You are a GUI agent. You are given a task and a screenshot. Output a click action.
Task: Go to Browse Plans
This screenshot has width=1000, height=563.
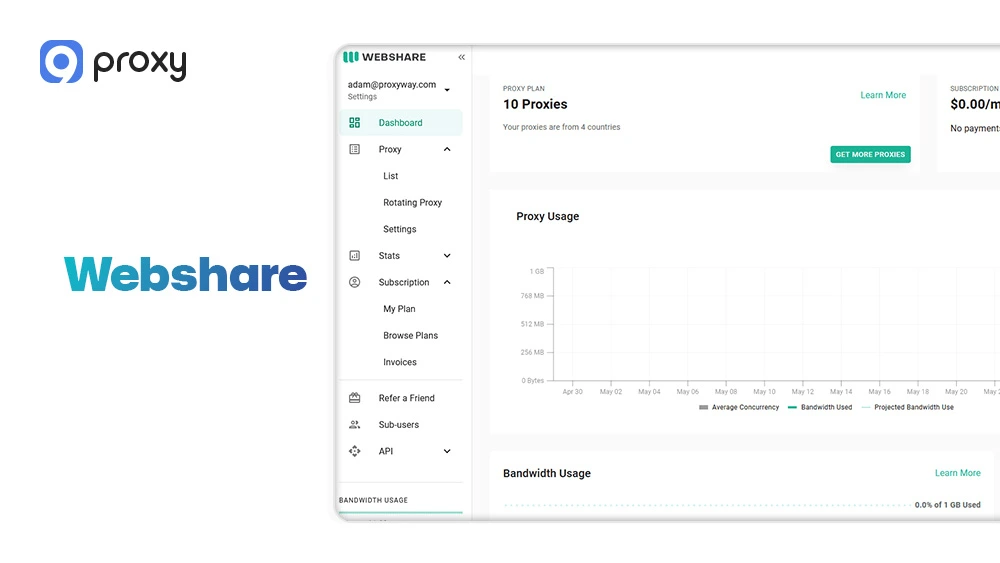410,336
